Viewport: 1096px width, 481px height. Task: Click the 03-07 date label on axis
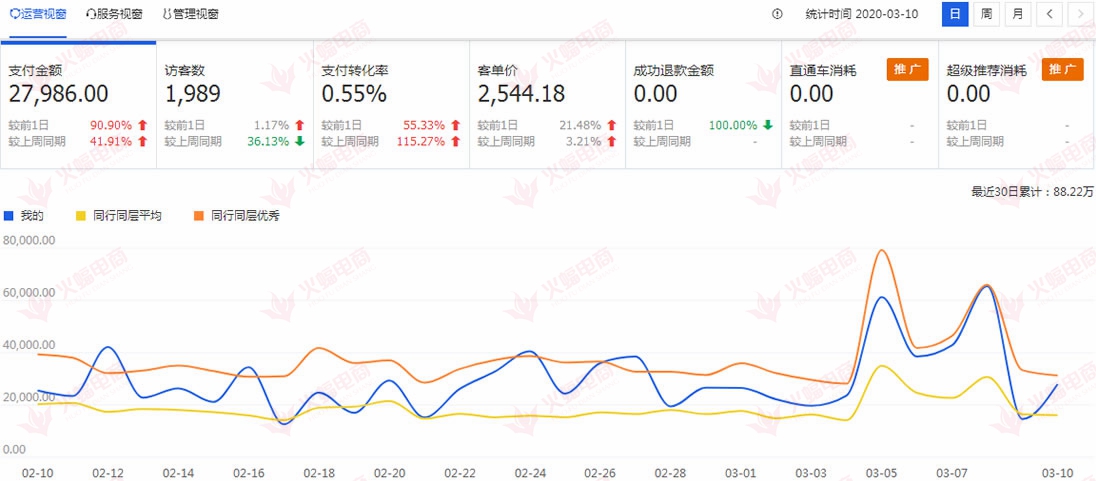tap(950, 473)
